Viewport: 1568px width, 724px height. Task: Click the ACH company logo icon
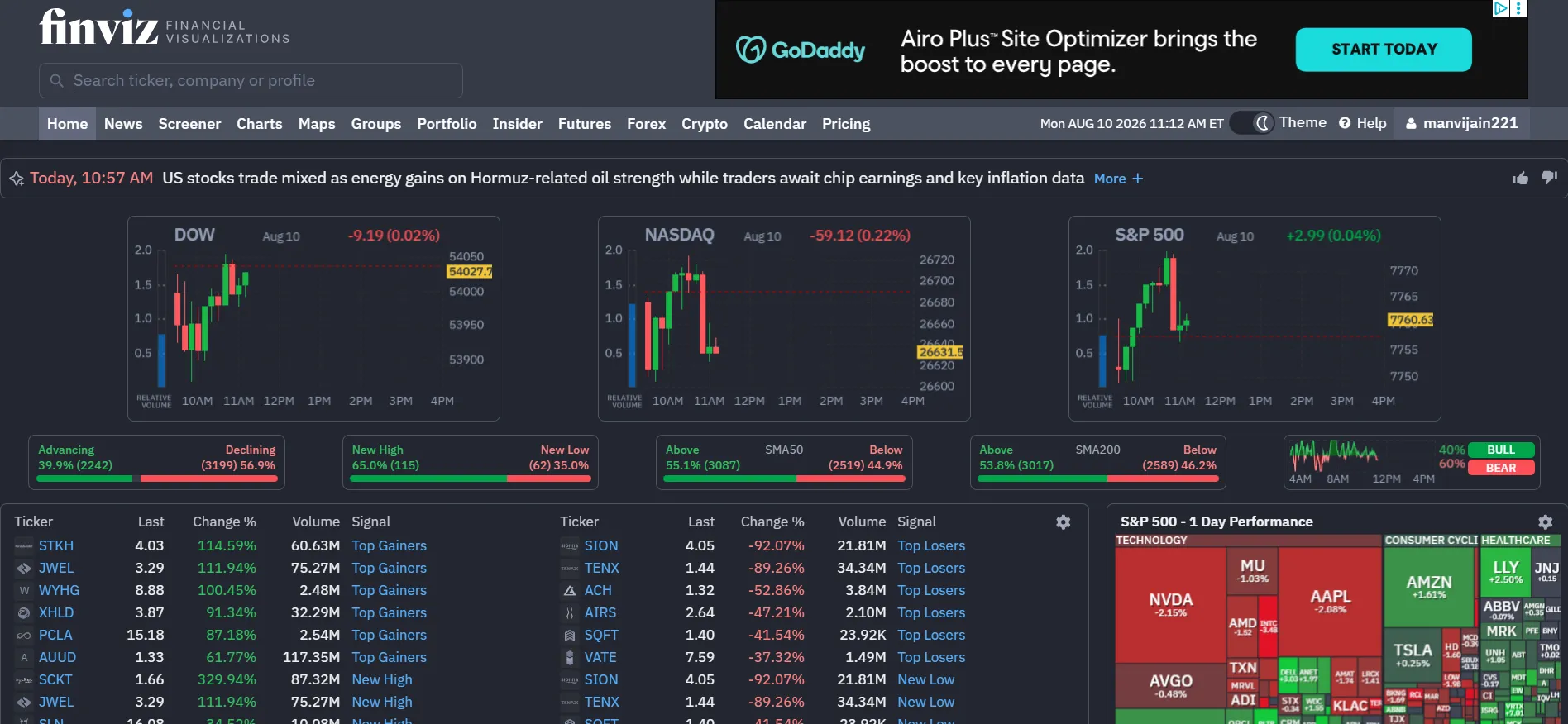click(570, 591)
